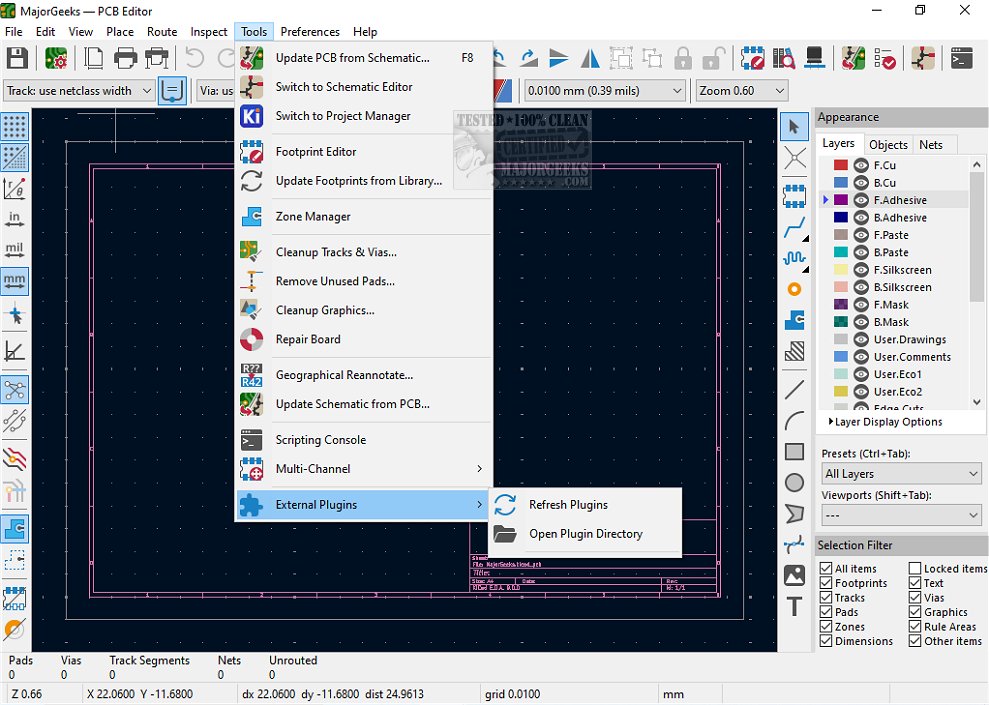Open the Scripting Console toolbar icon

pyautogui.click(x=961, y=59)
